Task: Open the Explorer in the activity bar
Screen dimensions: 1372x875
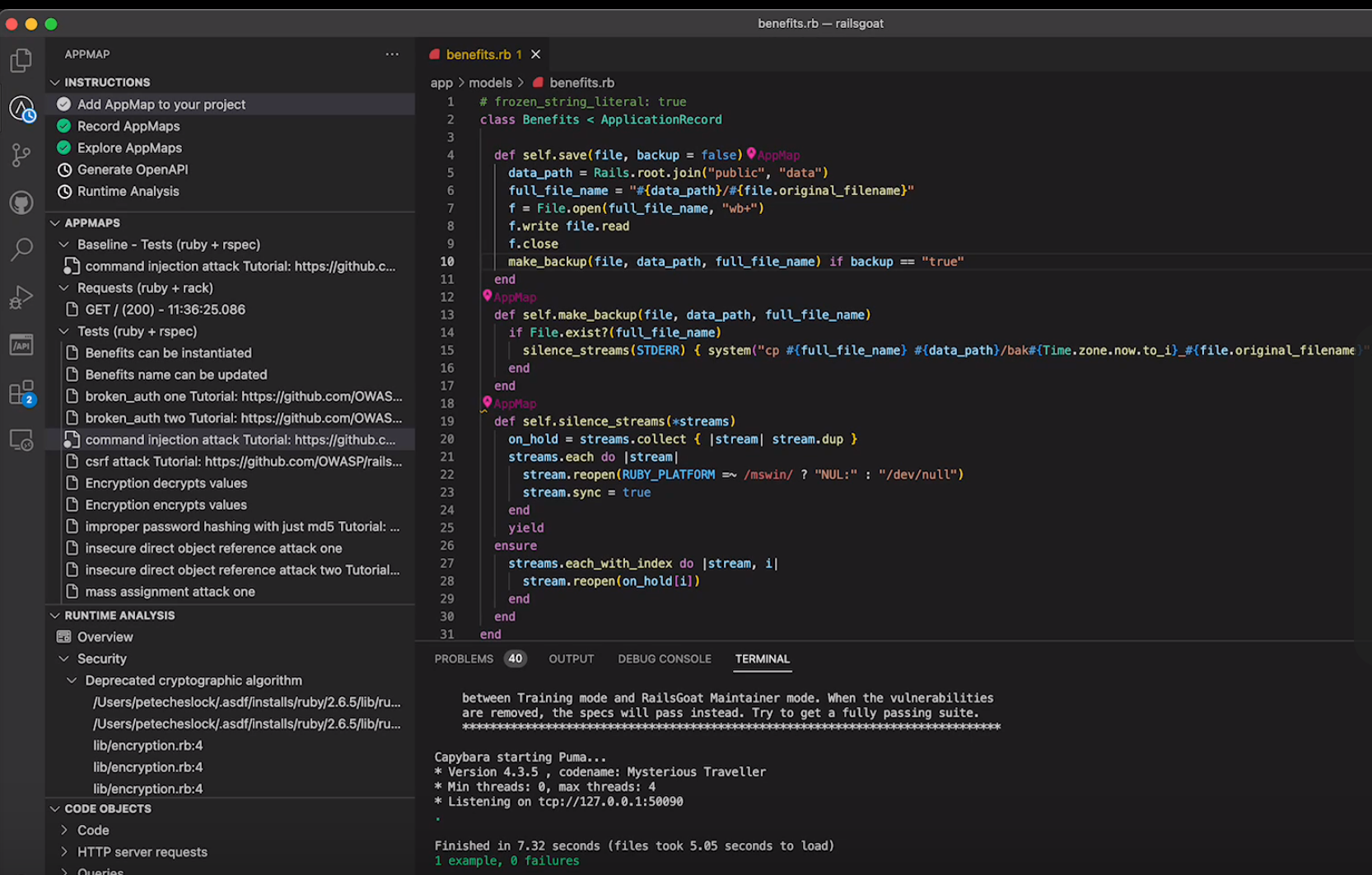Action: point(21,59)
